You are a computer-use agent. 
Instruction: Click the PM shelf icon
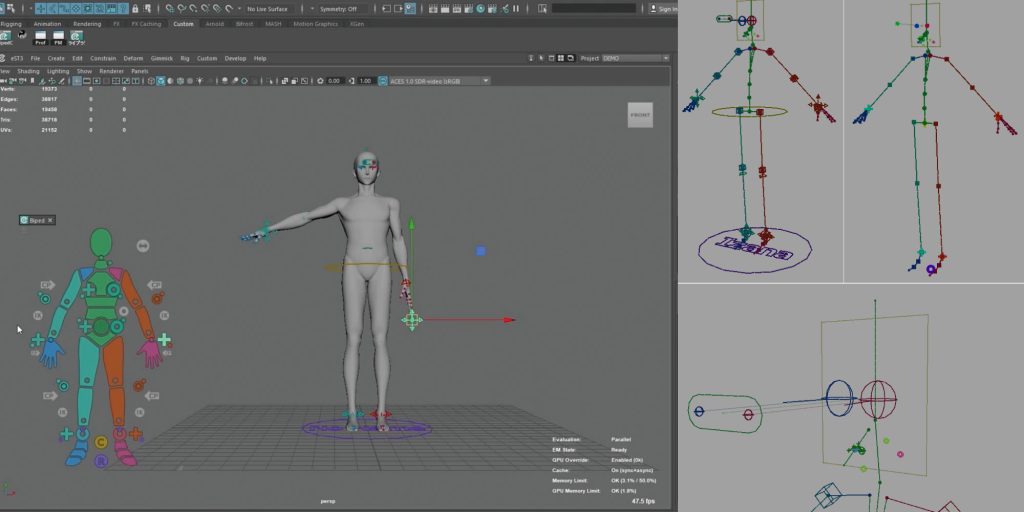tap(58, 38)
